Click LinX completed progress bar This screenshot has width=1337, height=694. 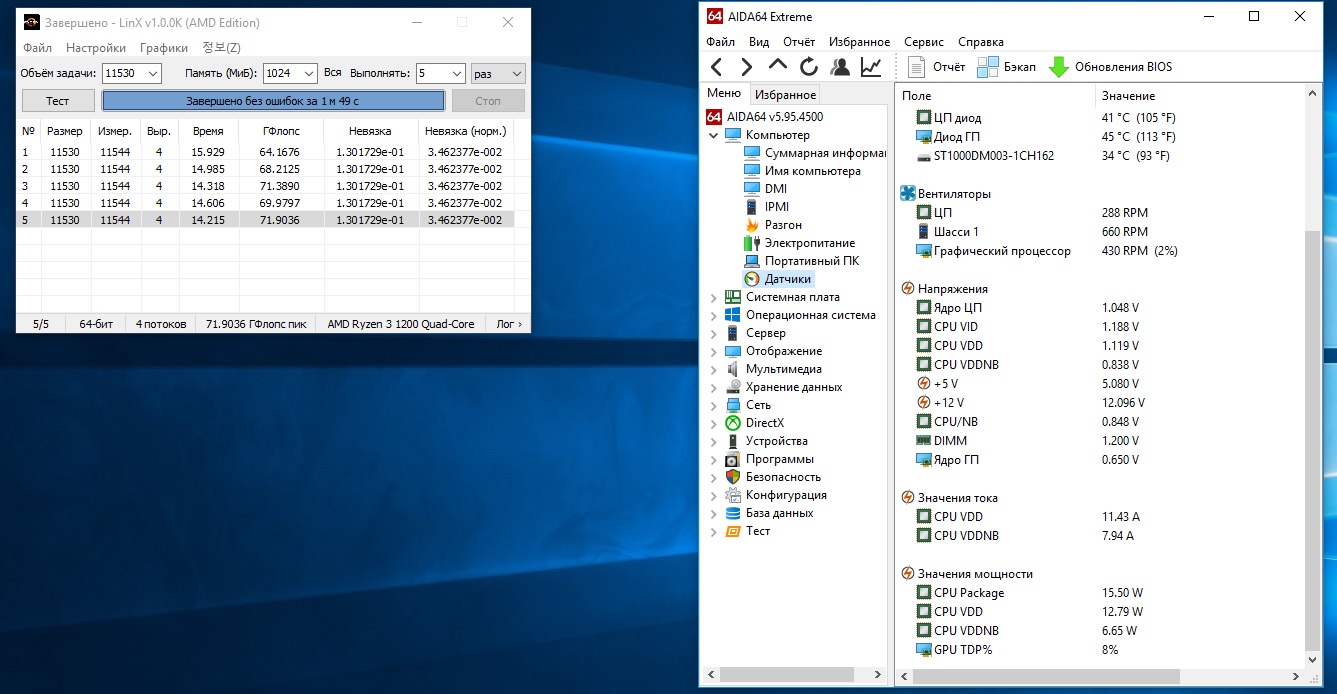coord(273,101)
